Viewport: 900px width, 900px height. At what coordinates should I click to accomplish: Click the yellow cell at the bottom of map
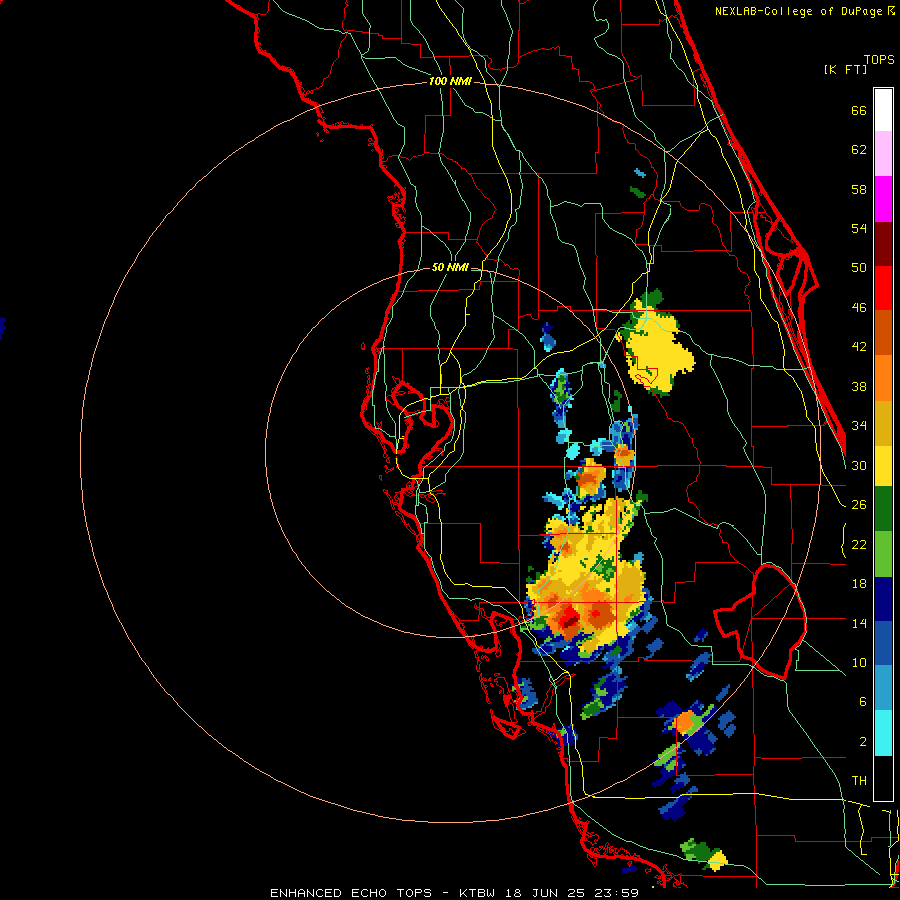717,860
